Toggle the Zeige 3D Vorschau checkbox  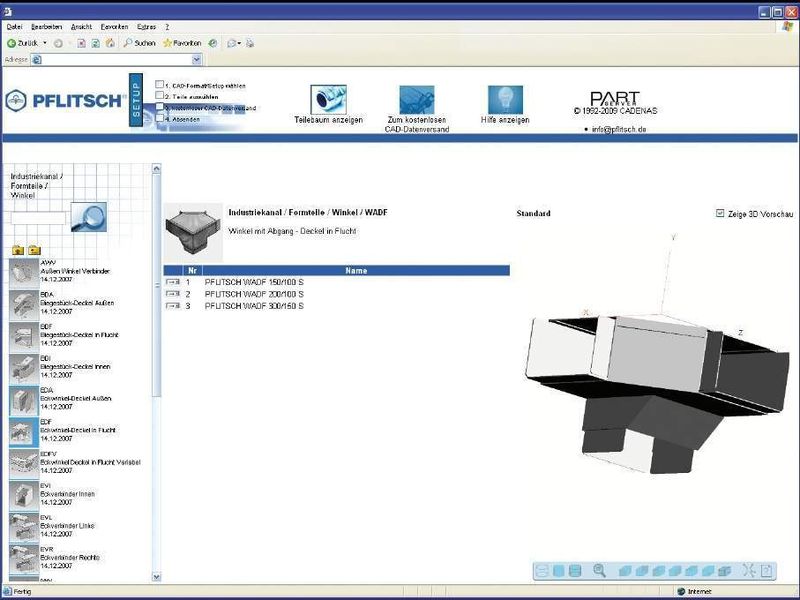coord(722,213)
